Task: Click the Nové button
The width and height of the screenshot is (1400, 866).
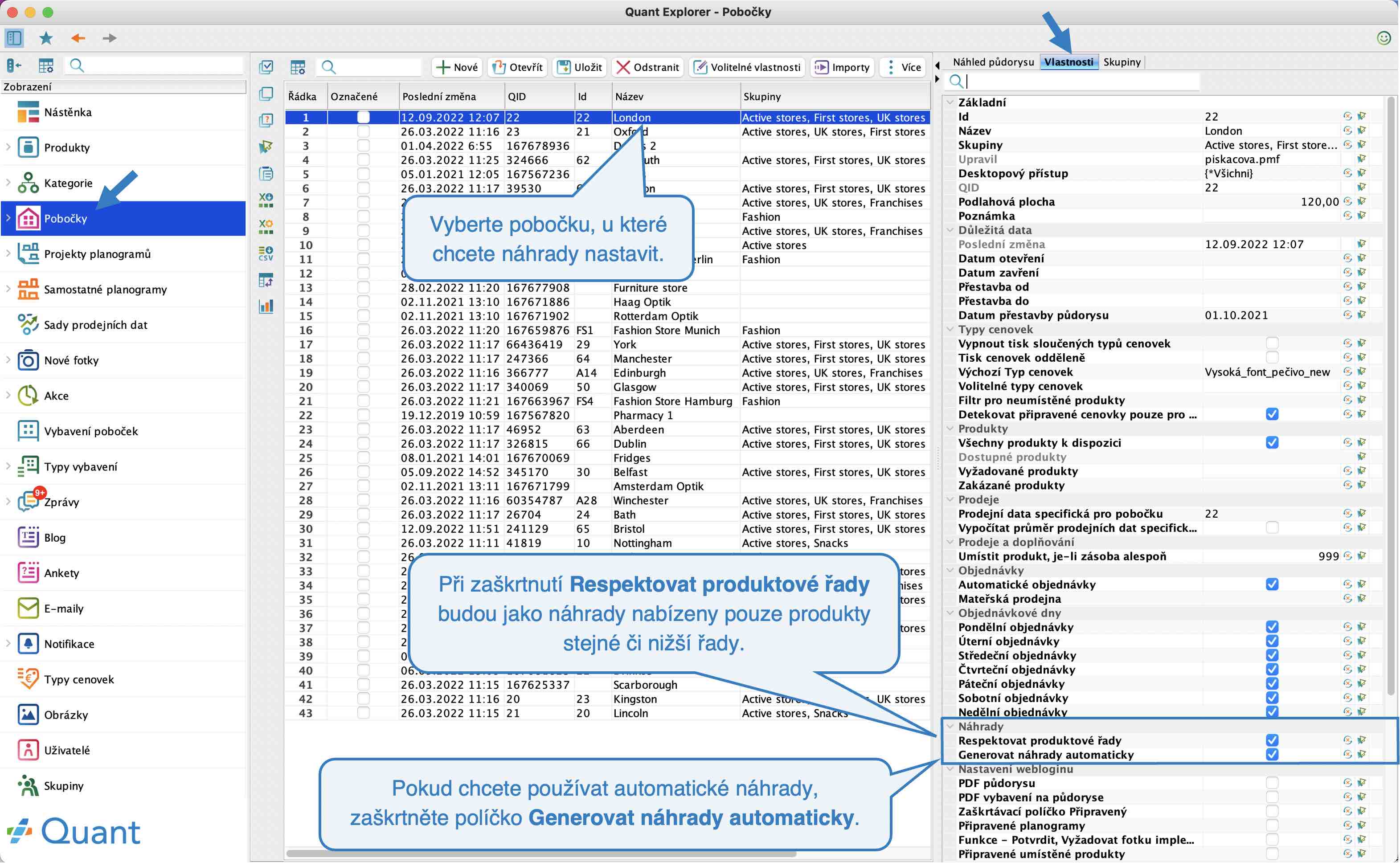Action: click(457, 68)
